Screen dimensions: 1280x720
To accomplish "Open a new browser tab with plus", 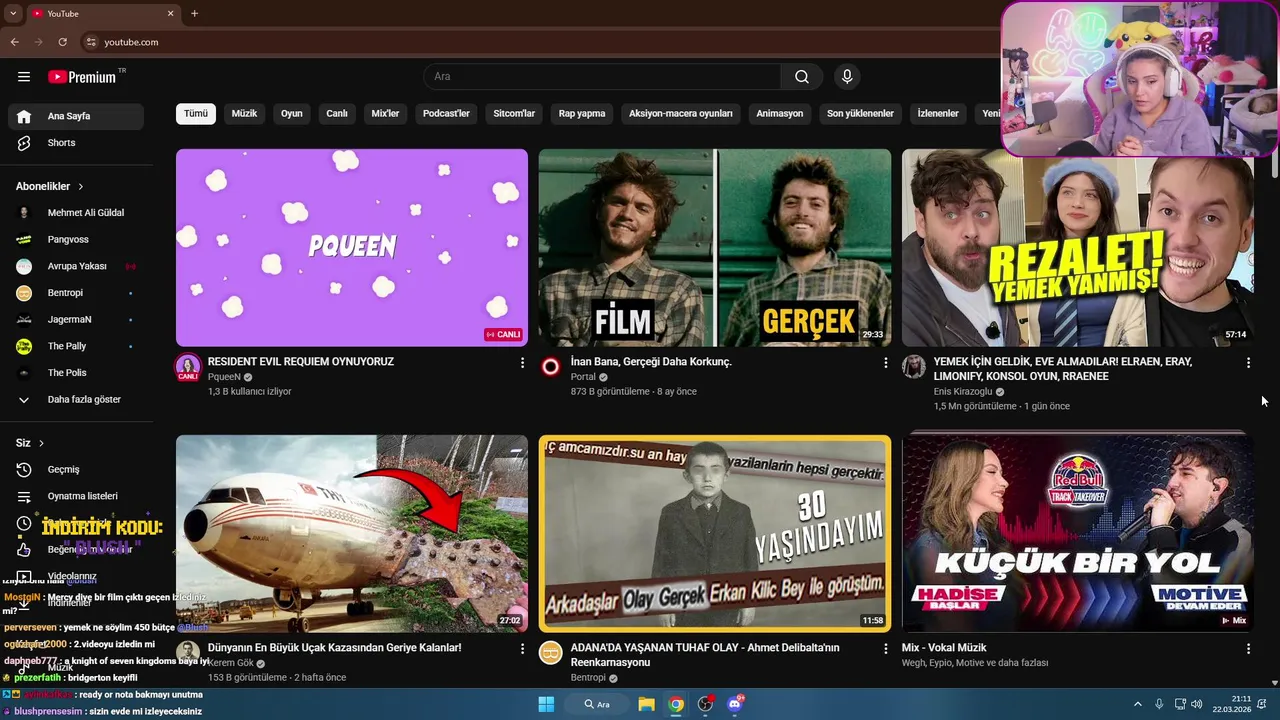I will [x=194, y=13].
